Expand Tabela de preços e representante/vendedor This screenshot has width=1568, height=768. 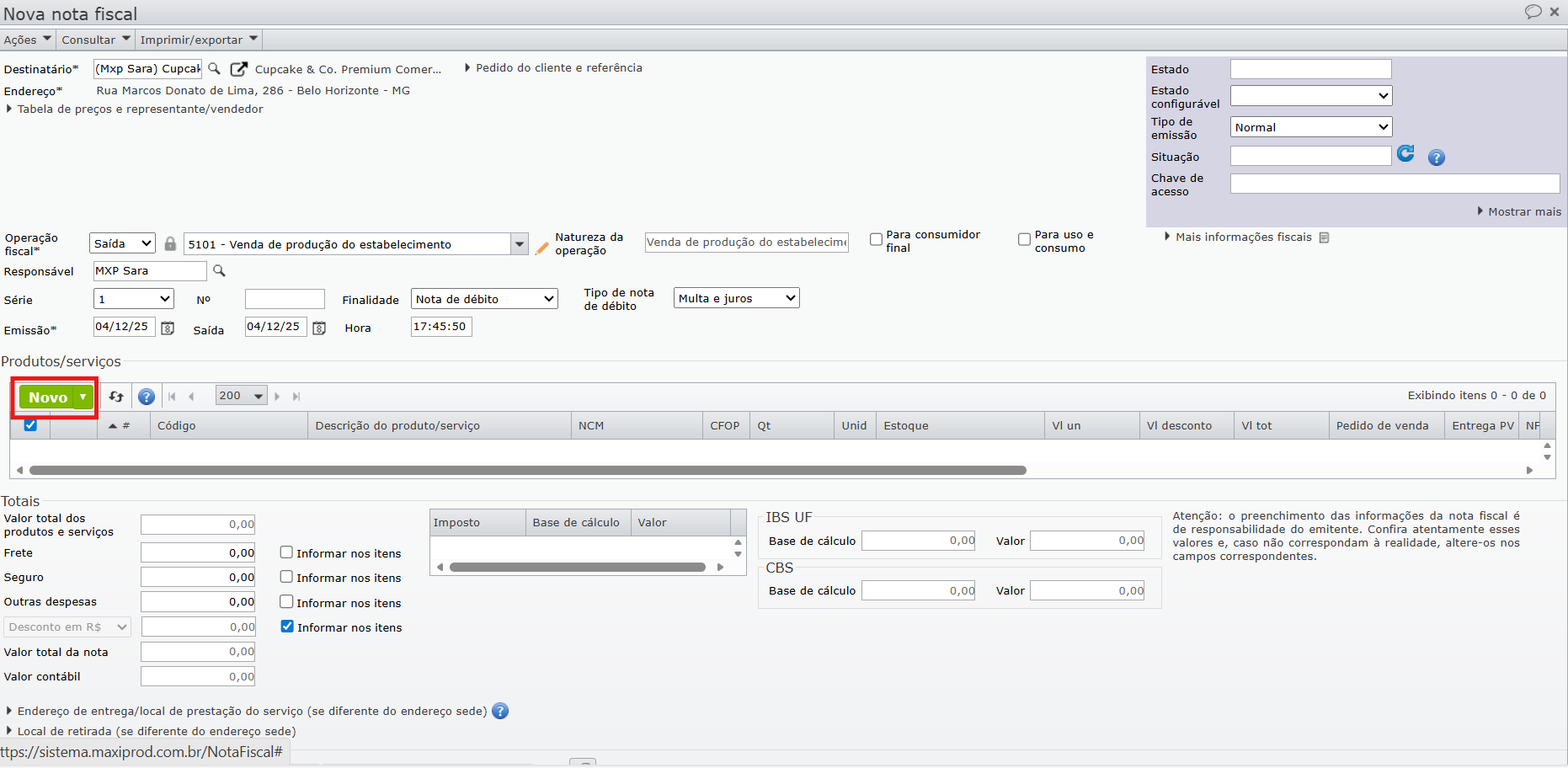135,109
